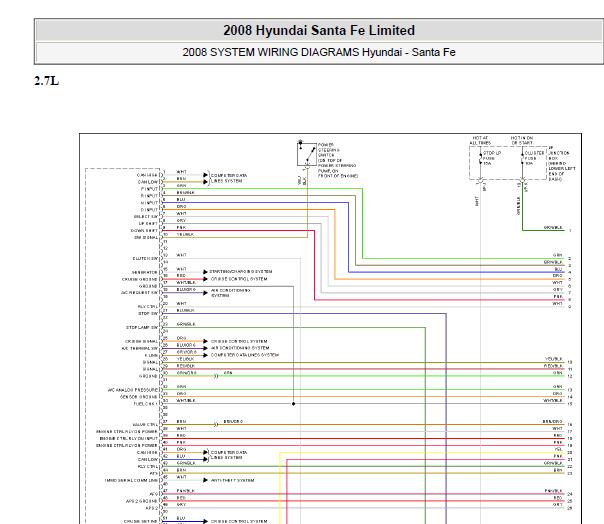Image resolution: width=604 pixels, height=524 pixels.
Task: Click the 'SELECT SW' pin label
Action: click(146, 217)
